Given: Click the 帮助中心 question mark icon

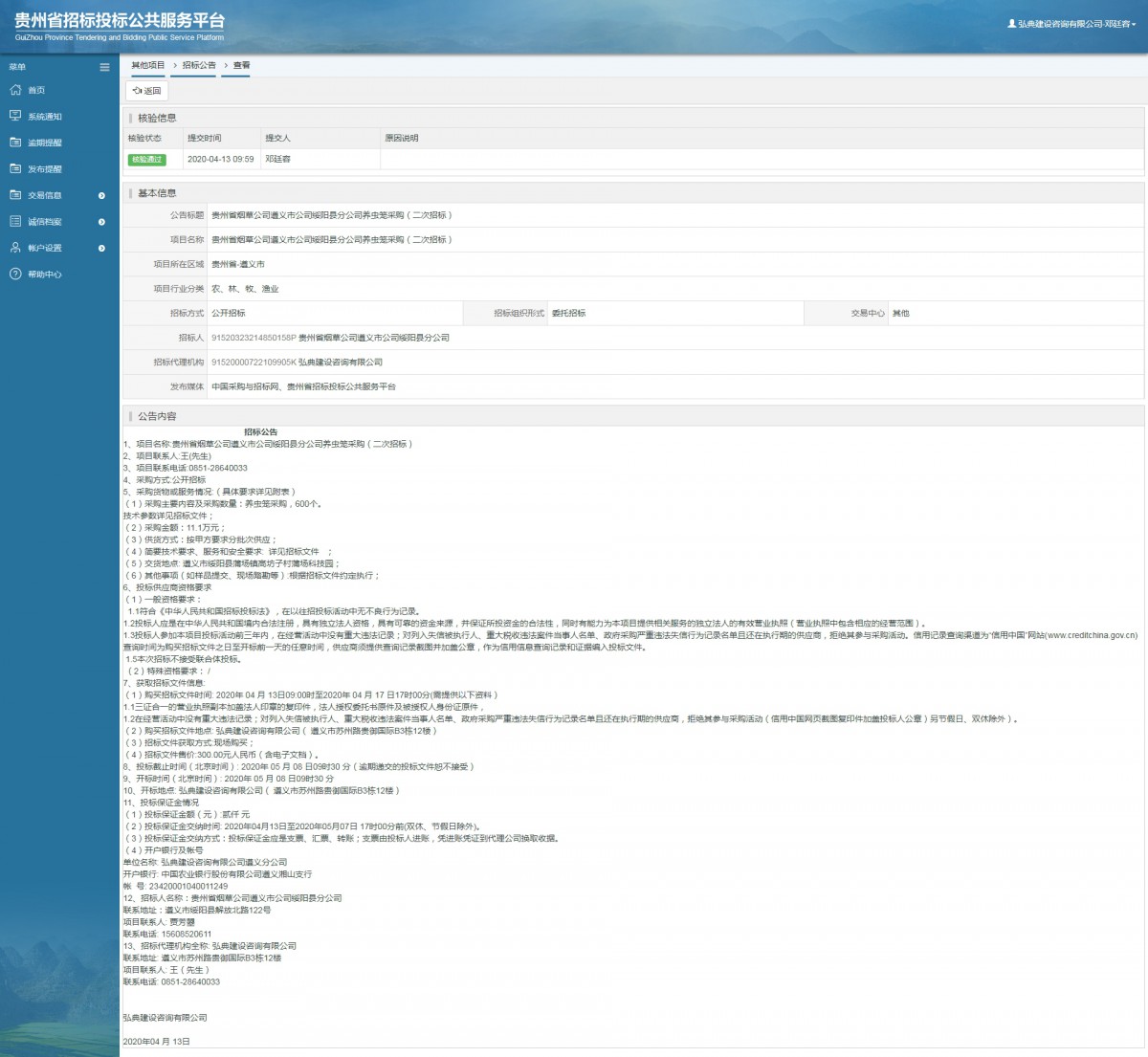Looking at the screenshot, I should 15,274.
